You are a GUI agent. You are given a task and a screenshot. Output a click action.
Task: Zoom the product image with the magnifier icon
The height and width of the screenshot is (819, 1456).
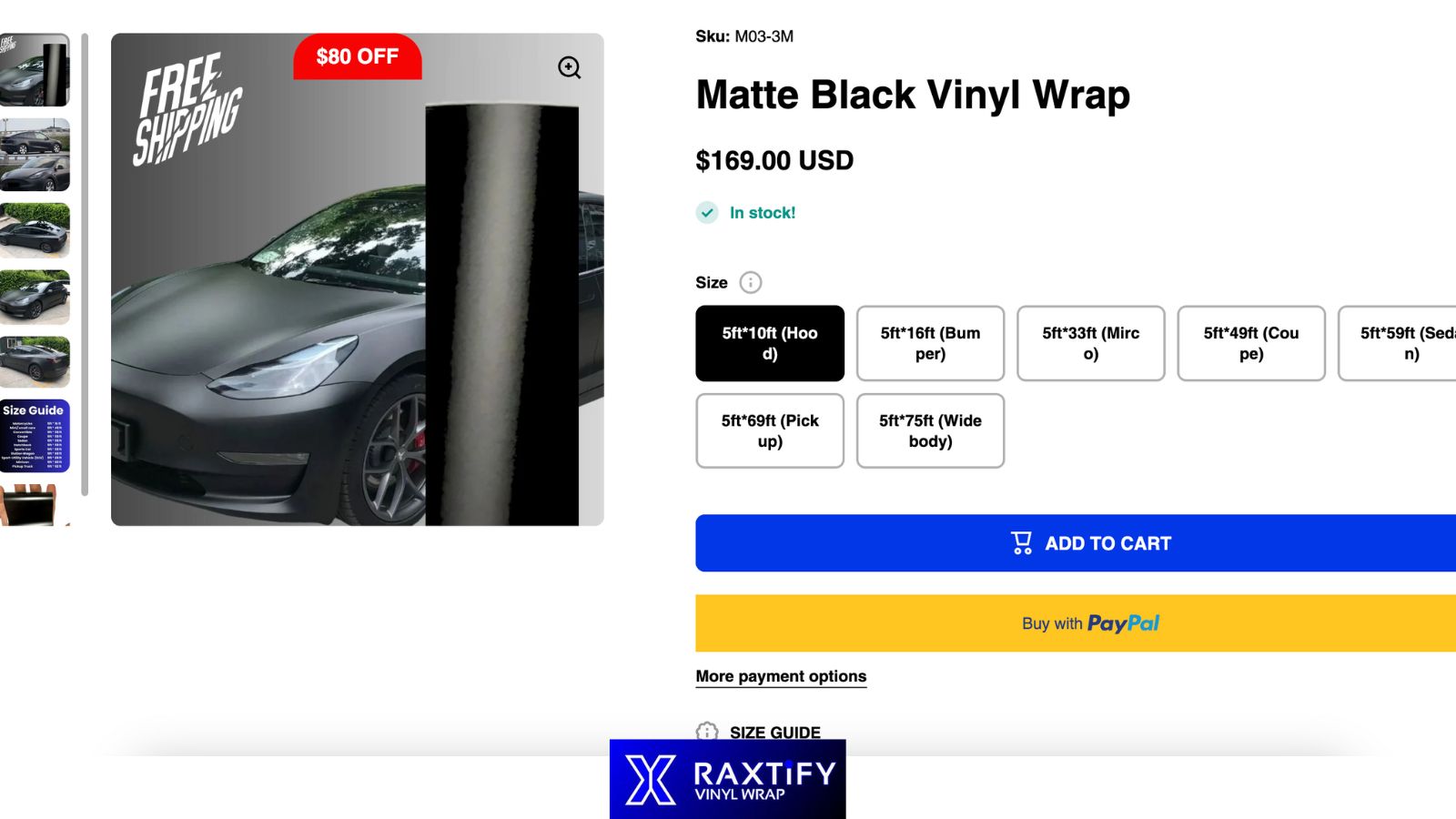coord(569,66)
